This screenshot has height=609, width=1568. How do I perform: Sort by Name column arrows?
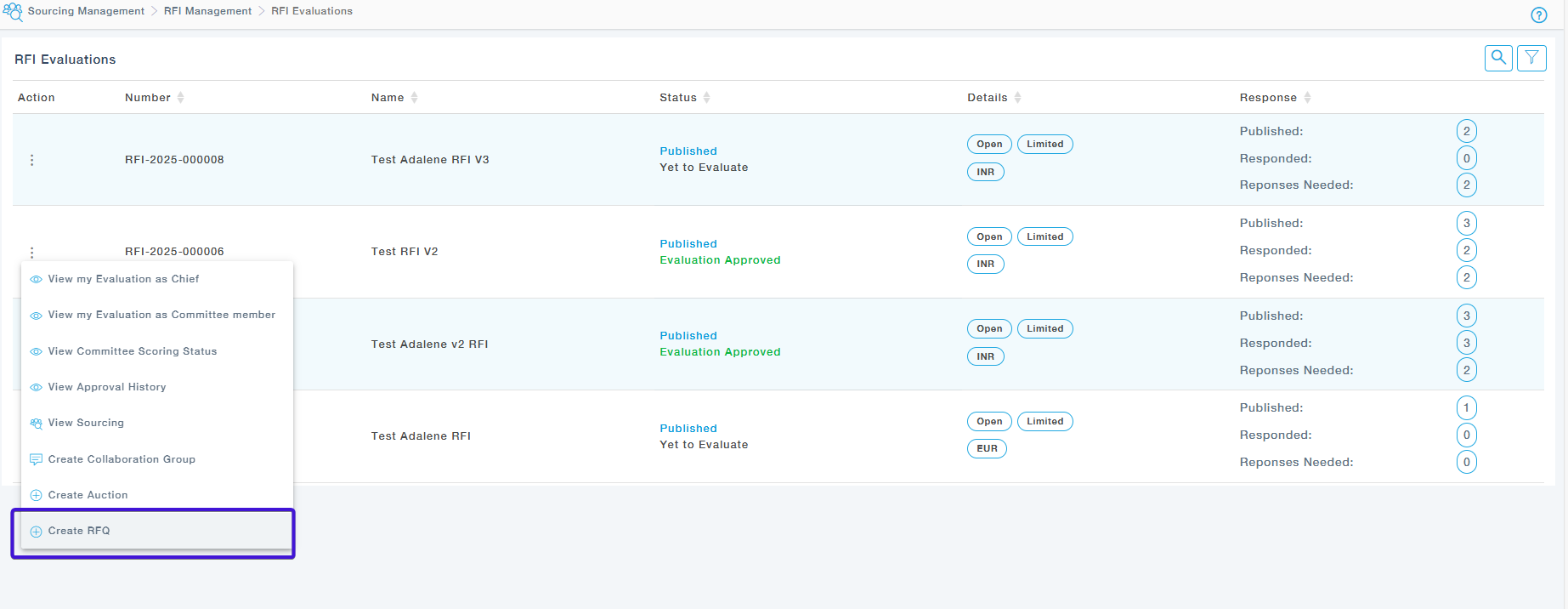[x=414, y=98]
